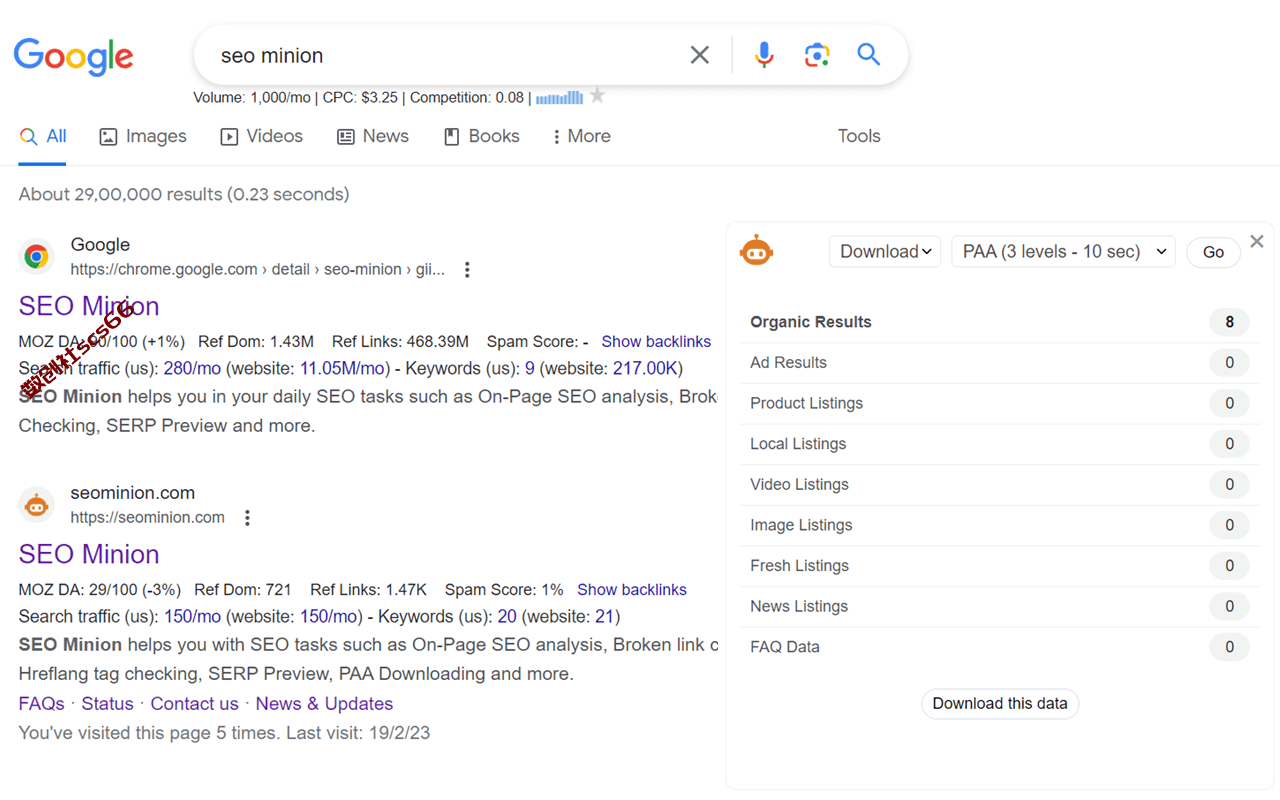Open Google Lens image search icon
1280x800 pixels.
(x=817, y=55)
